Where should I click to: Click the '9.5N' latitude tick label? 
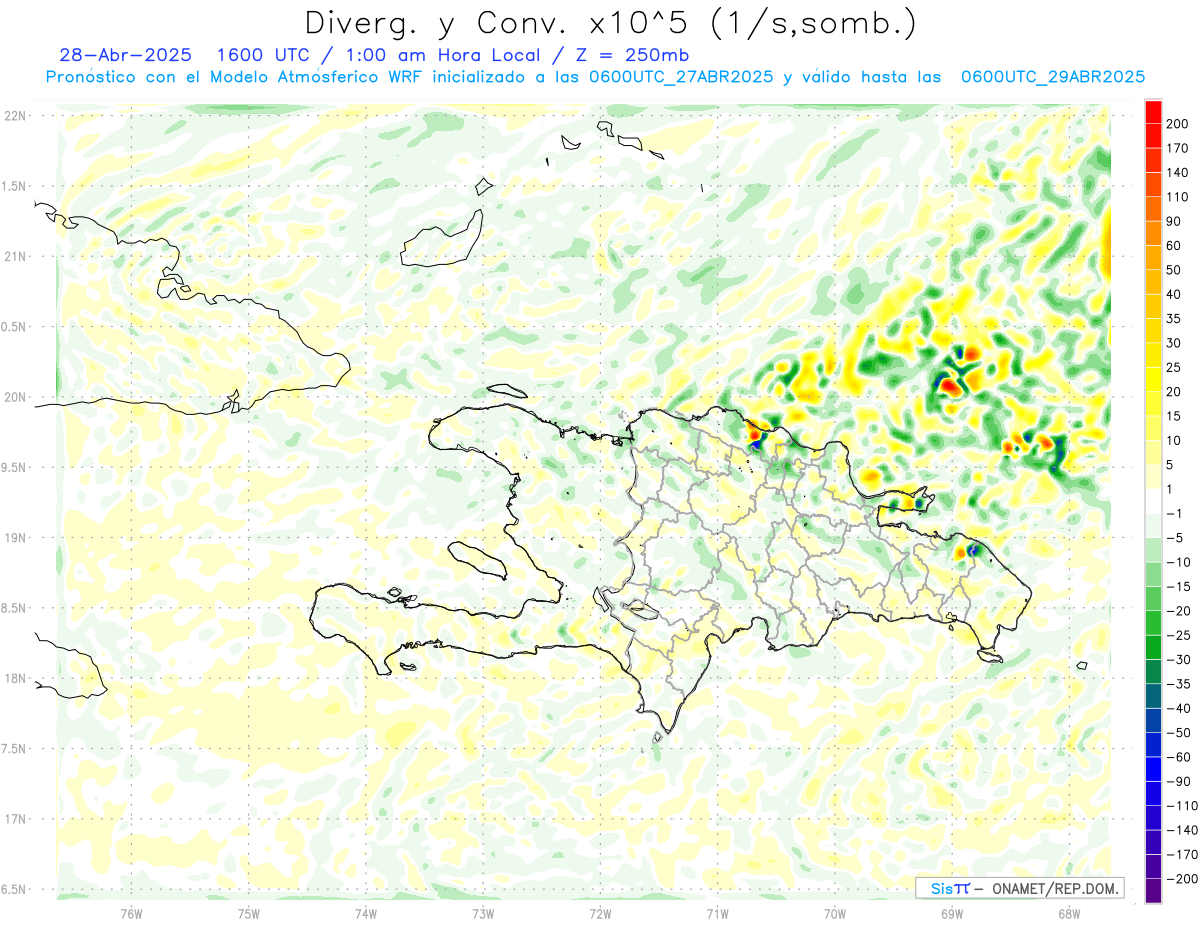click(14, 468)
